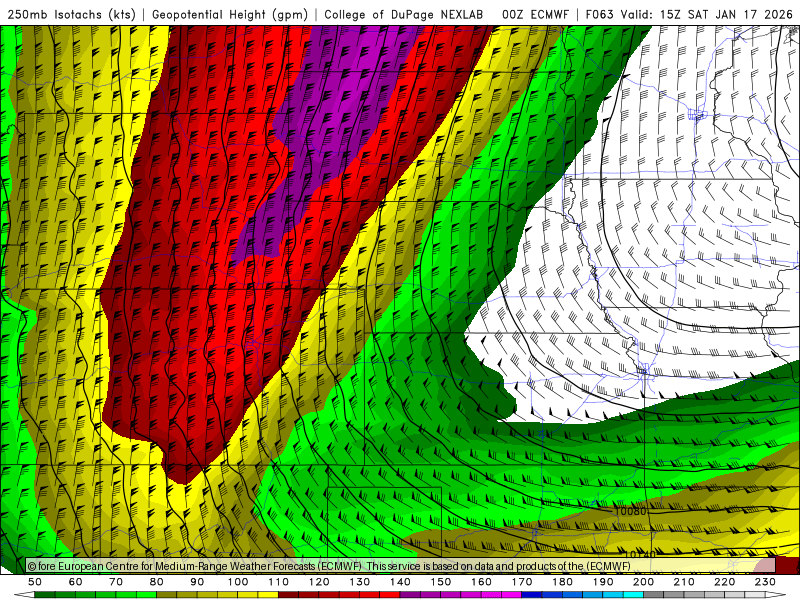Click the 70 kt label on the color scale
The image size is (800, 600).
tap(116, 582)
